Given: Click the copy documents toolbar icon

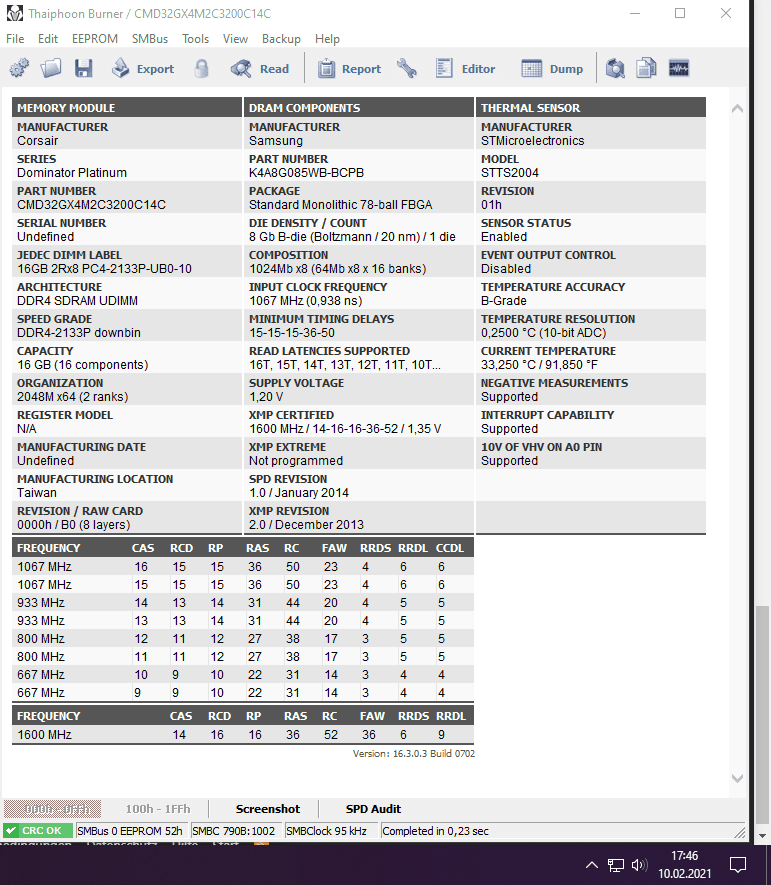Looking at the screenshot, I should click(x=646, y=69).
